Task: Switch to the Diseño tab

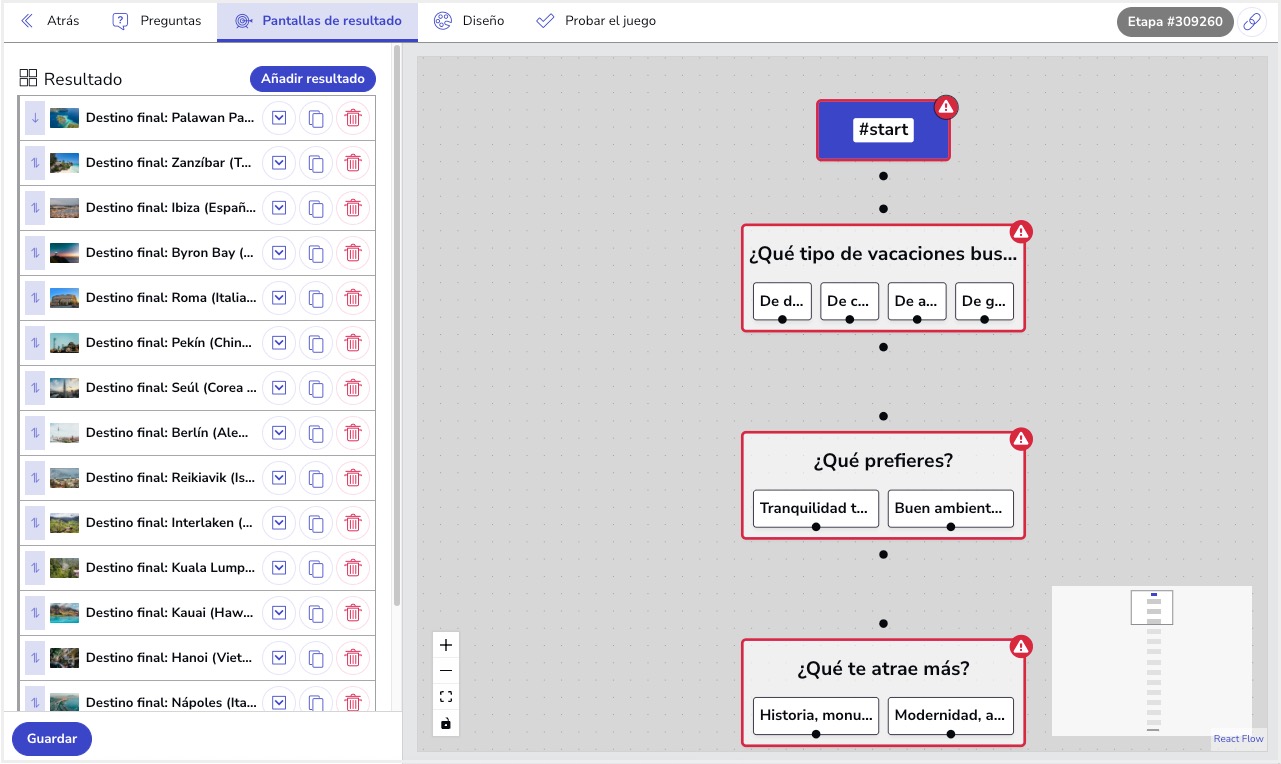Action: click(x=468, y=20)
